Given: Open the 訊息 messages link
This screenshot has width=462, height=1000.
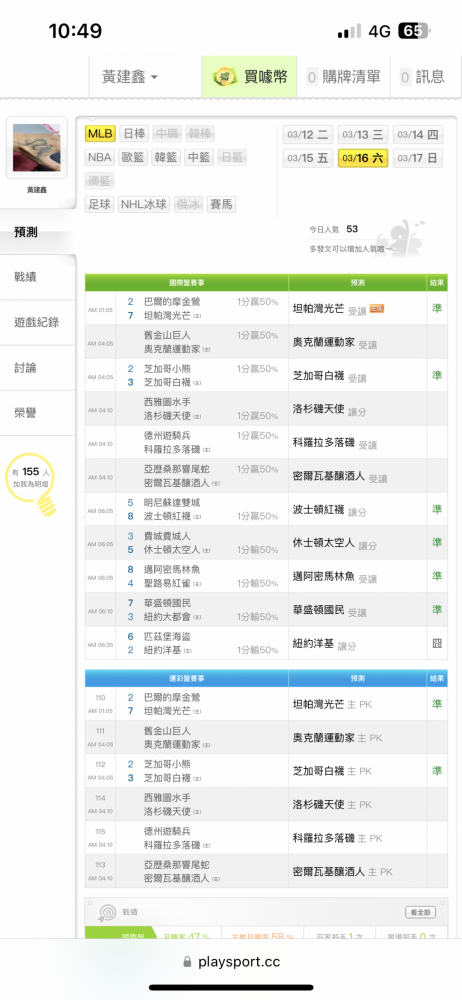Looking at the screenshot, I should (422, 77).
